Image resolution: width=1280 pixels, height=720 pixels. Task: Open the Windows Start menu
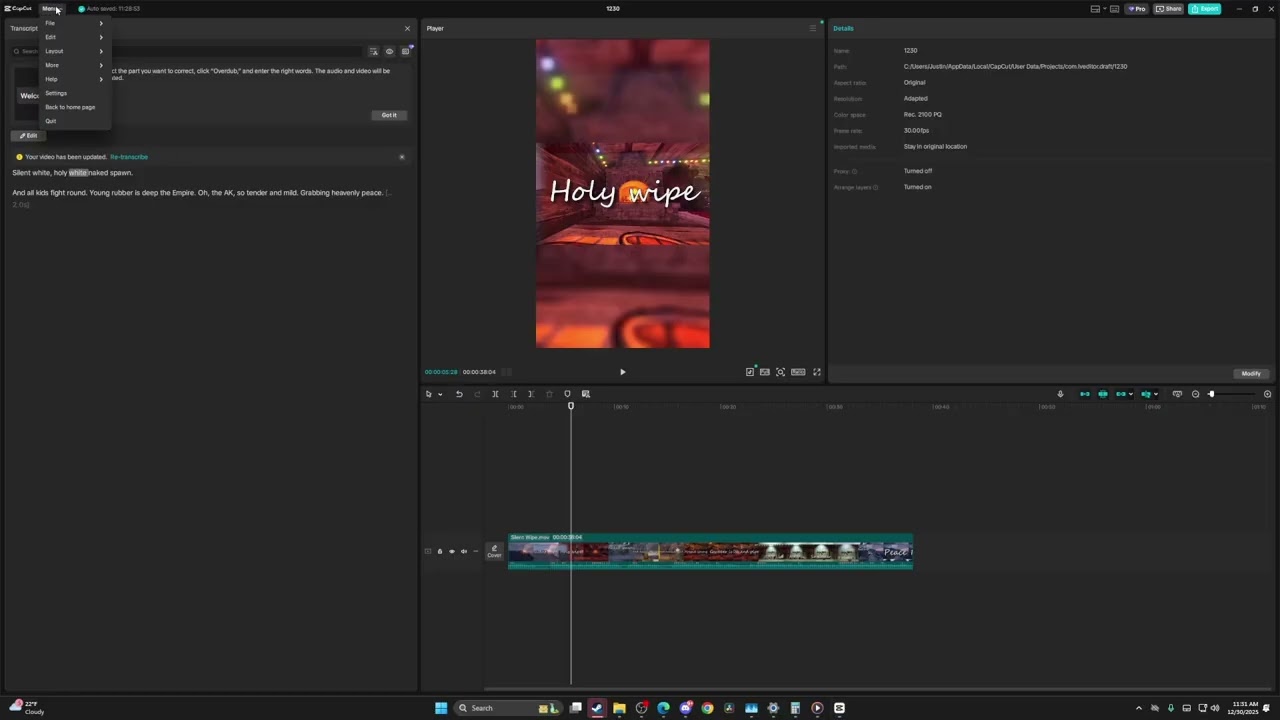[441, 708]
